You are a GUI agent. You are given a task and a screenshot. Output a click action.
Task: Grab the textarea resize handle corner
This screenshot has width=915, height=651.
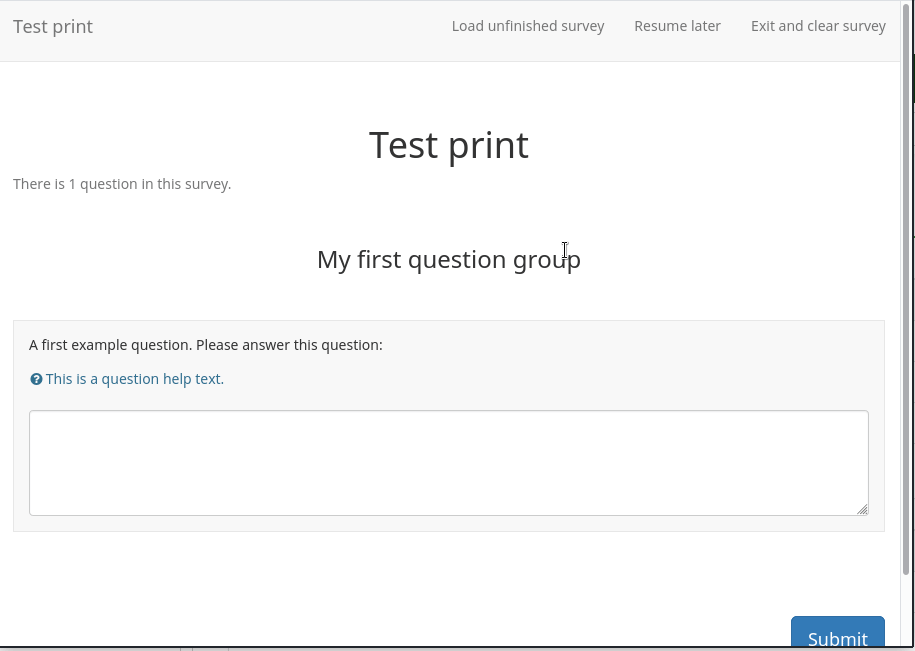(x=862, y=509)
